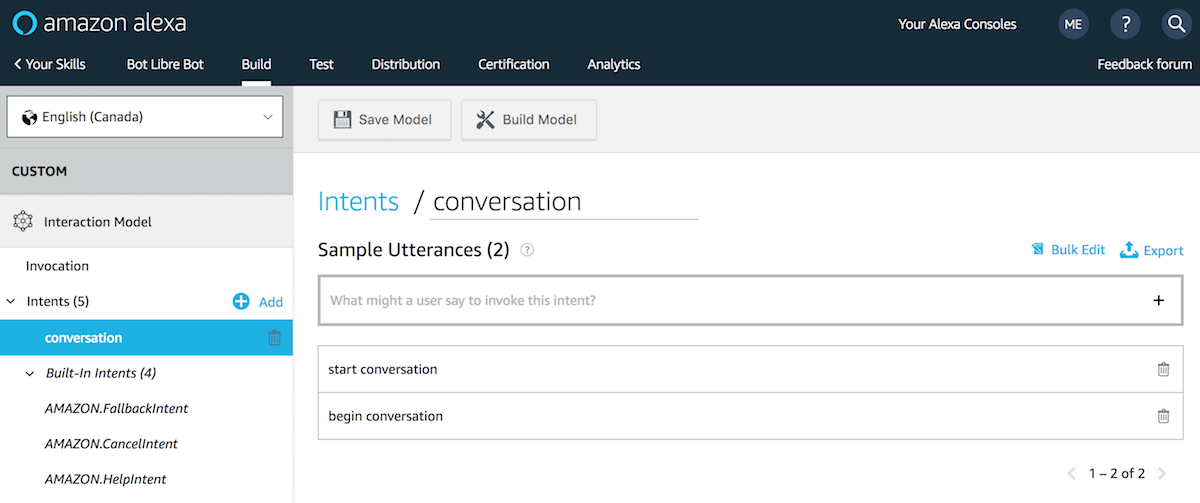Click the plus to add utterance
Screen dimensions: 1200x503
click(x=1159, y=300)
